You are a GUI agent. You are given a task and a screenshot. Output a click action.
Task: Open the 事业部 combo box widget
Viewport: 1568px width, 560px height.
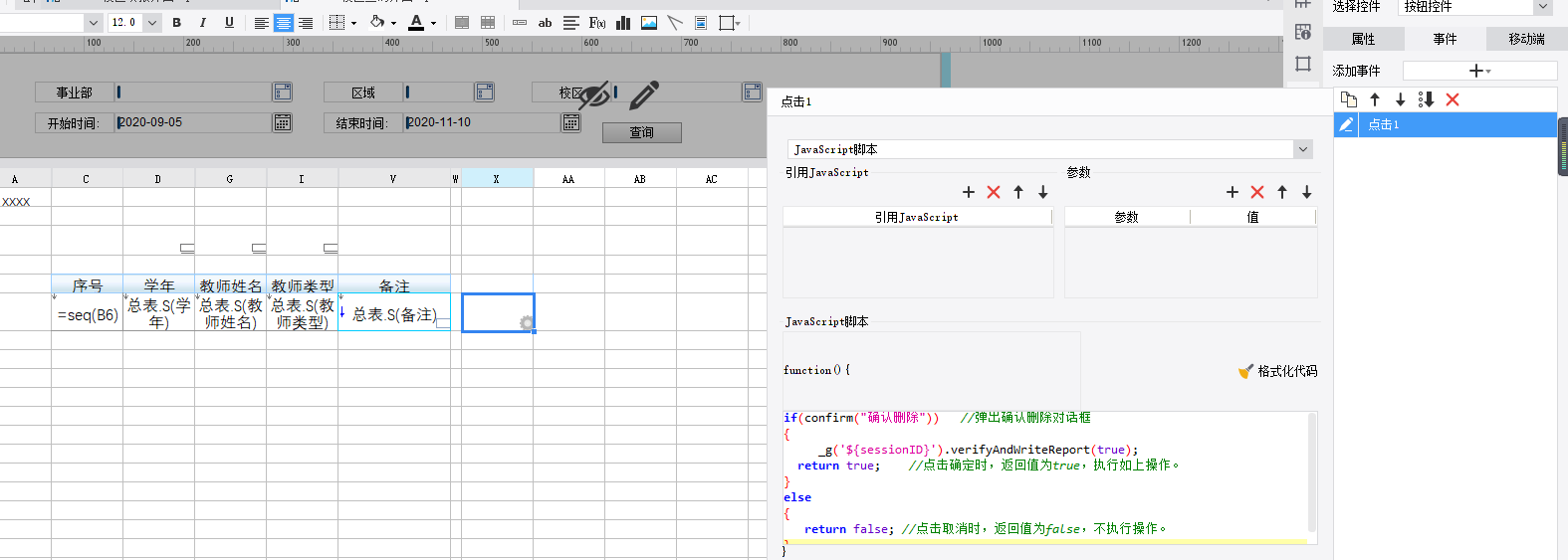coord(283,92)
